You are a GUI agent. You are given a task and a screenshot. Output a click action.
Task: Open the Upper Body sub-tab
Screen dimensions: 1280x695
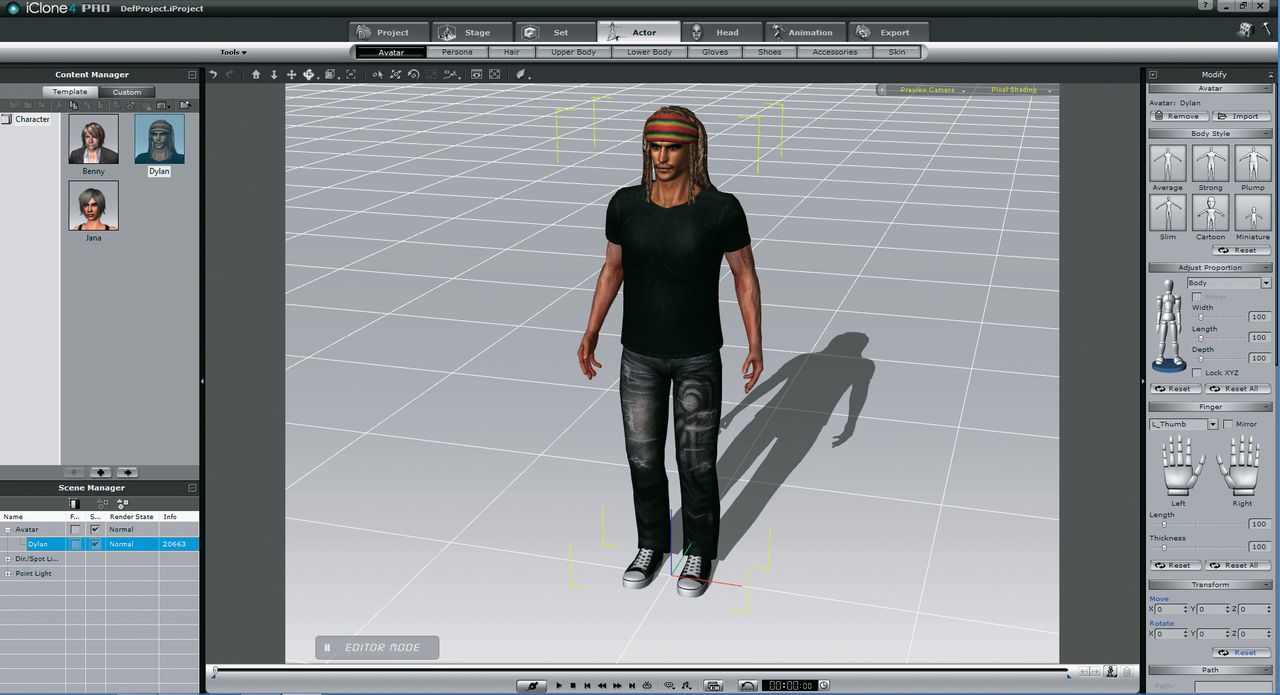click(x=573, y=52)
